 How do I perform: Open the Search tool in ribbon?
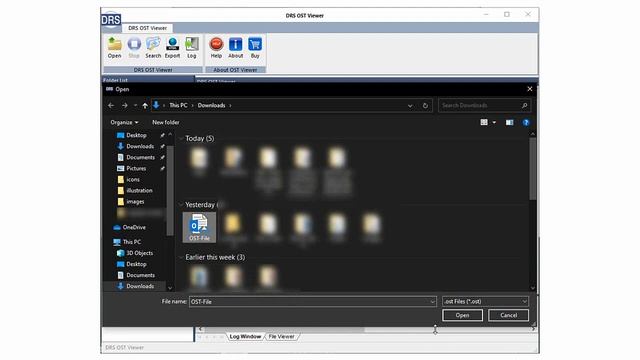(153, 47)
